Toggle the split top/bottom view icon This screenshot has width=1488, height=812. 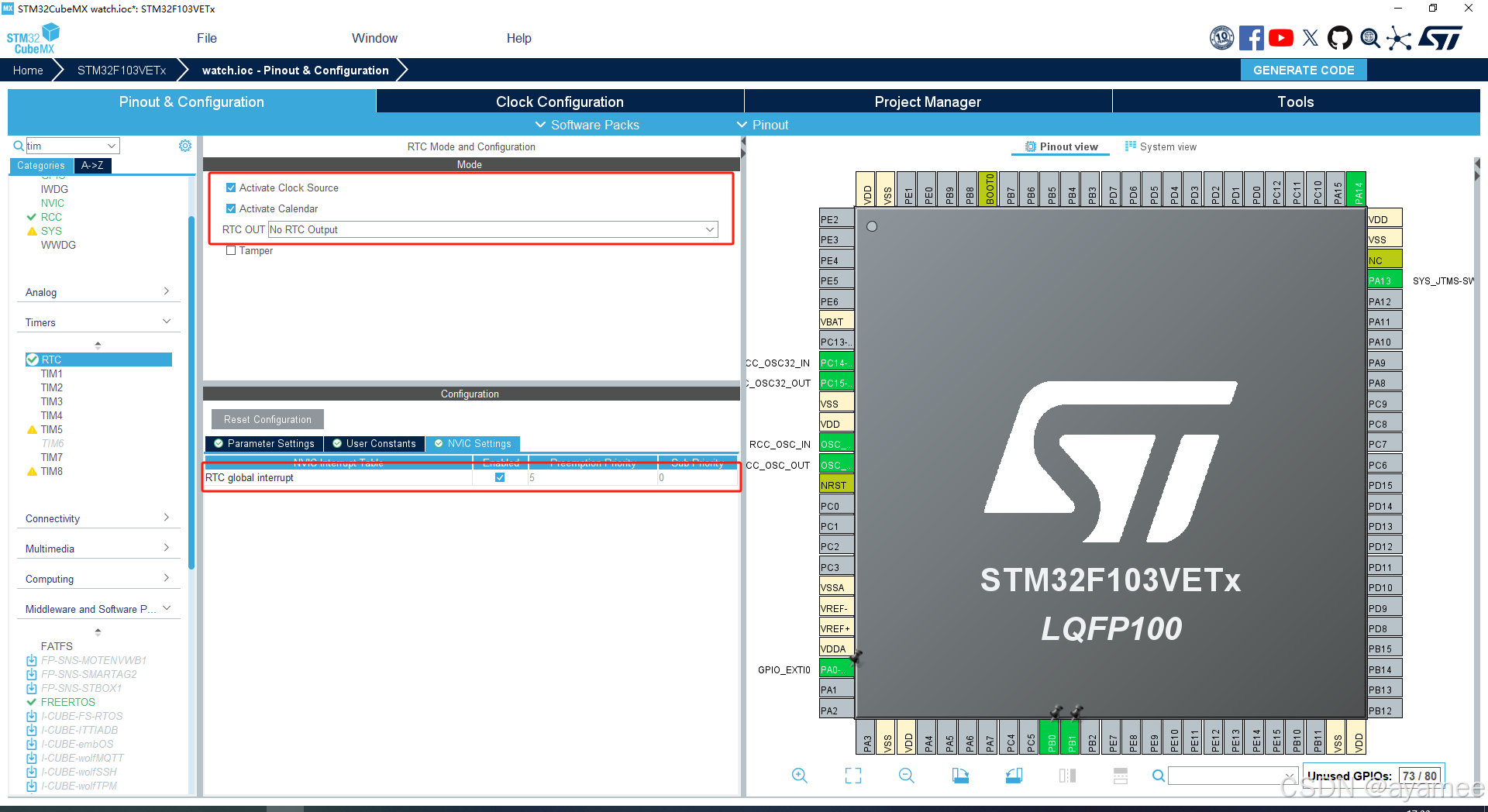pyautogui.click(x=1121, y=776)
